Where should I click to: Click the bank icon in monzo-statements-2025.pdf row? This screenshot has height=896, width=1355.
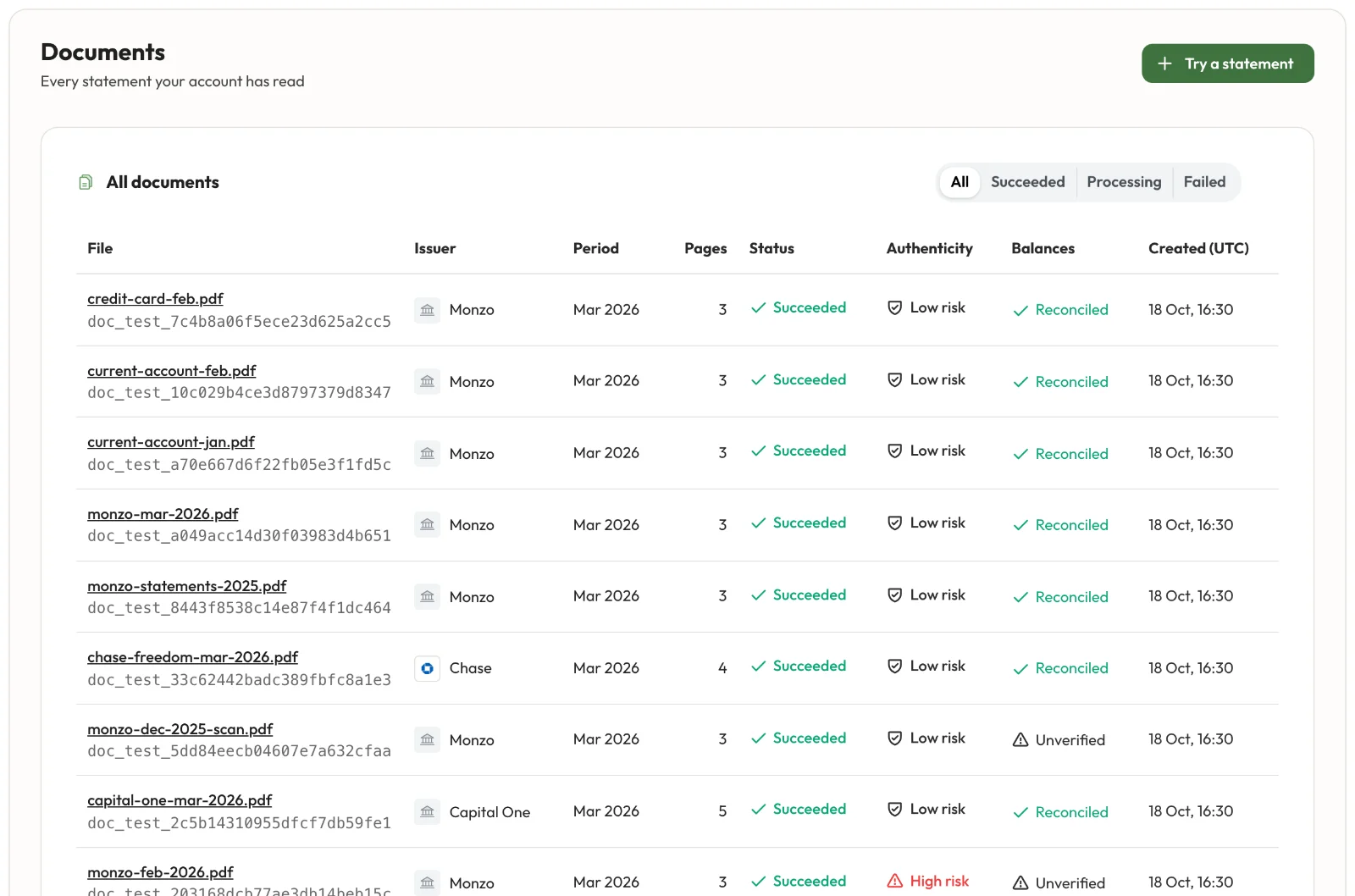click(x=427, y=596)
